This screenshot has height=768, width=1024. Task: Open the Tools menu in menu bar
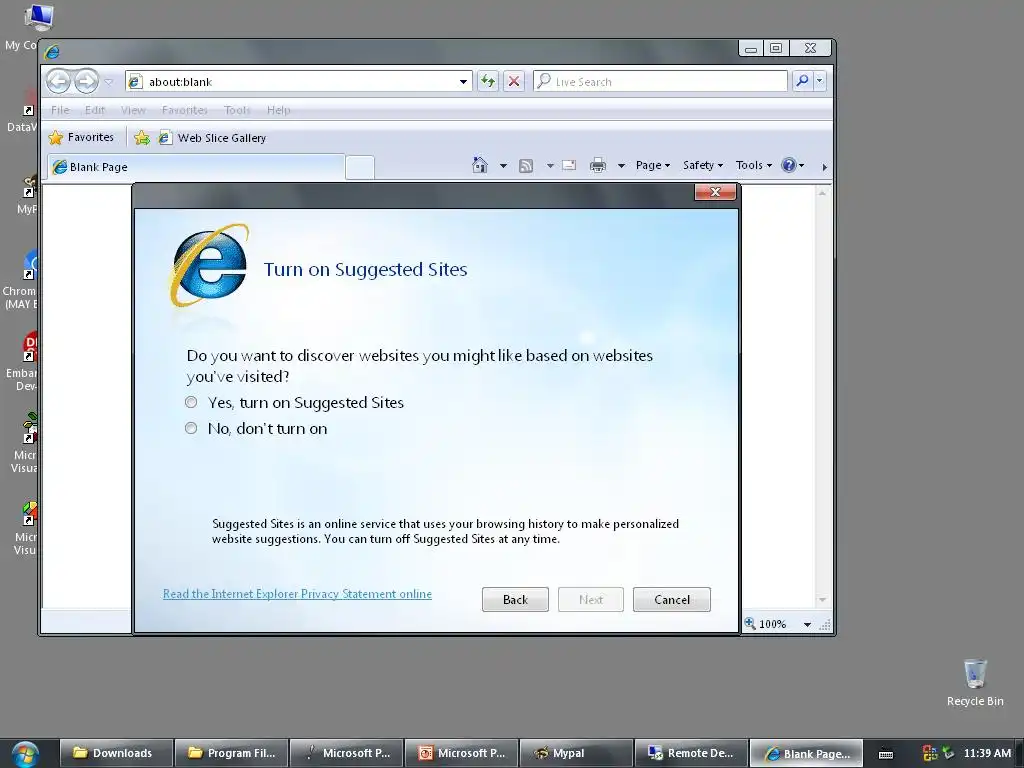(x=237, y=110)
